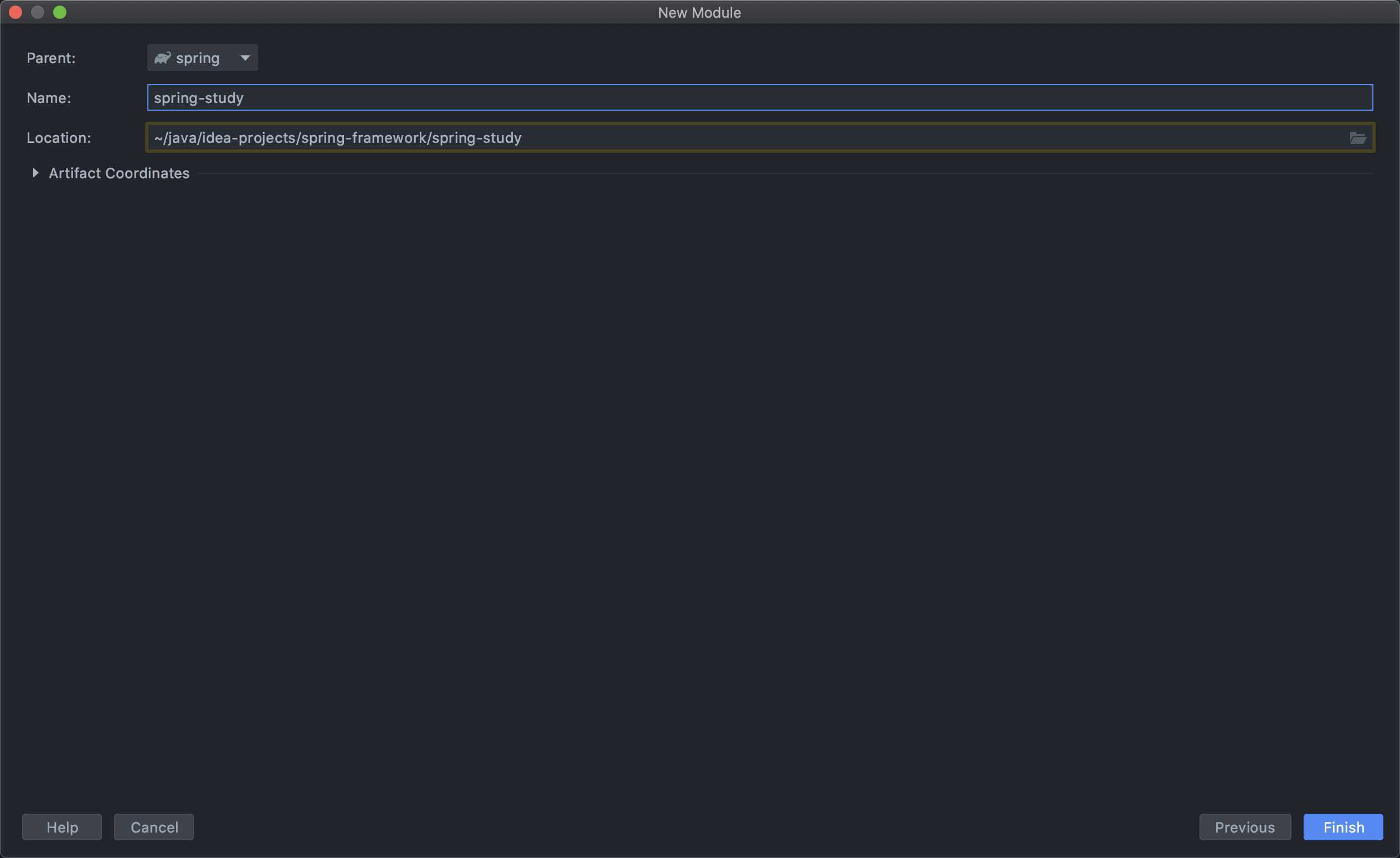
Task: Click the Location: field label
Action: pyautogui.click(x=59, y=138)
